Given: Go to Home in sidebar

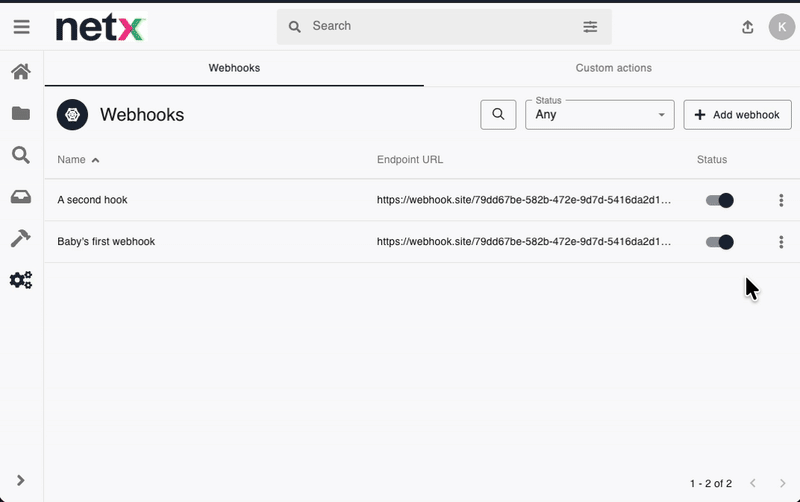Looking at the screenshot, I should point(21,72).
